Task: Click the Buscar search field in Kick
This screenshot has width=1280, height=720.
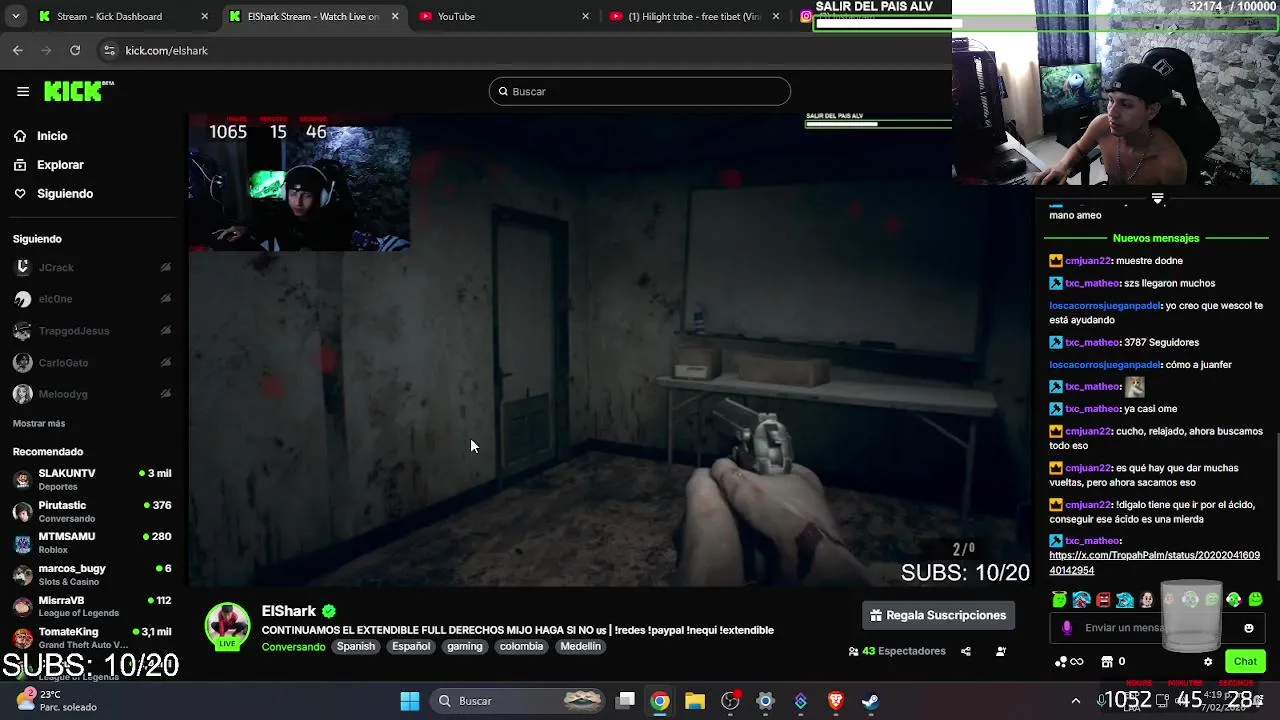Action: click(640, 91)
